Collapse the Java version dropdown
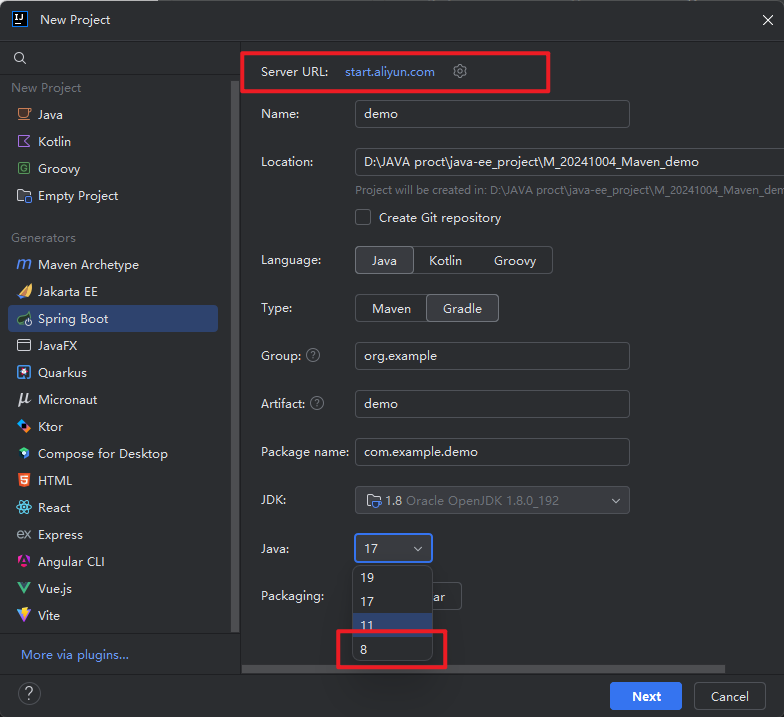784x717 pixels. coord(393,548)
